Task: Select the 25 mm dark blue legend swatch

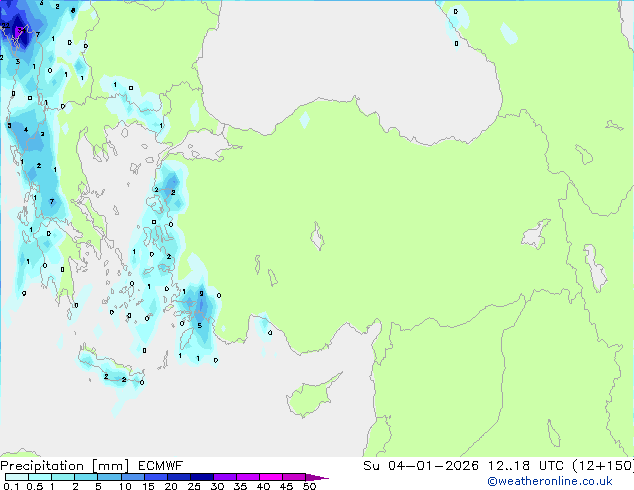Action: 202,477
